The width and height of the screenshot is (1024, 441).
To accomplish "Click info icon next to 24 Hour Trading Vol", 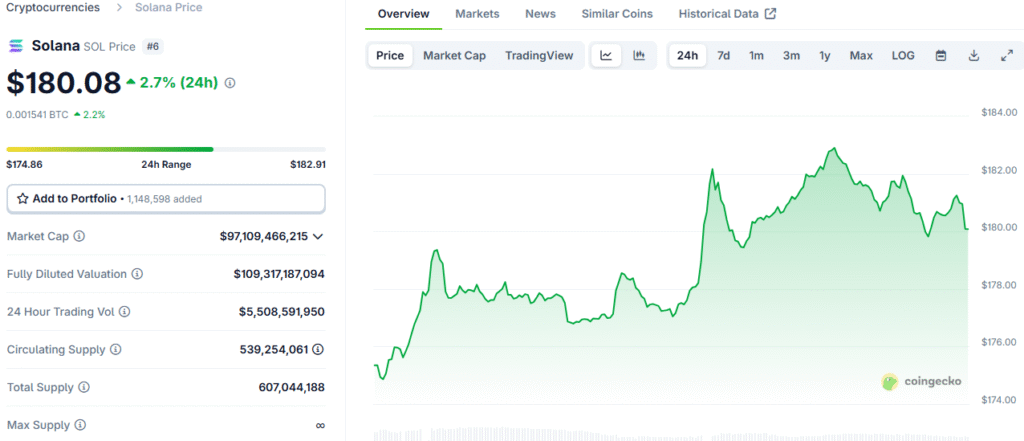I will click(124, 312).
